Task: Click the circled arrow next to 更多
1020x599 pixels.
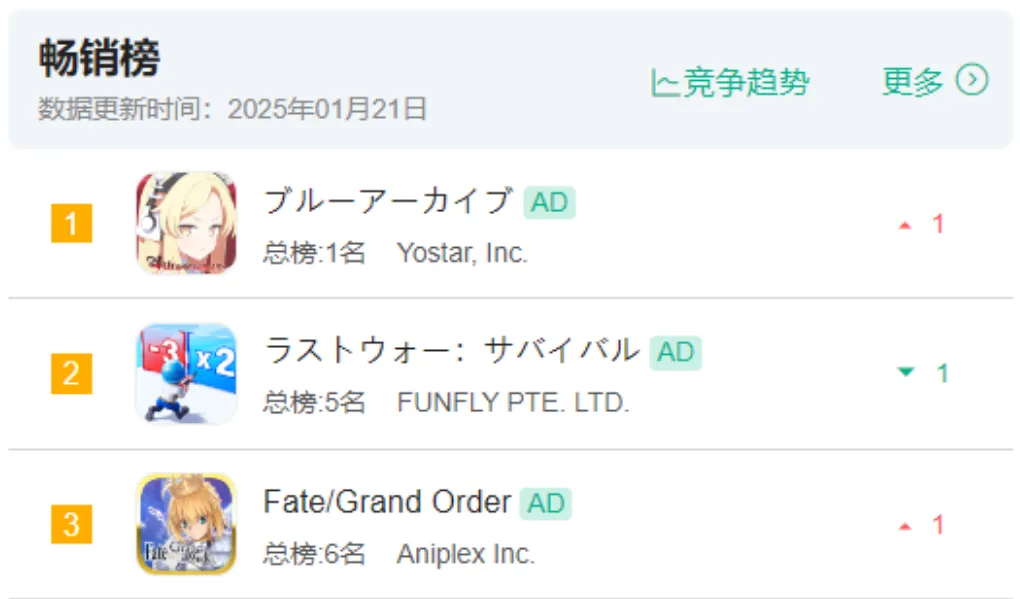Action: [972, 80]
